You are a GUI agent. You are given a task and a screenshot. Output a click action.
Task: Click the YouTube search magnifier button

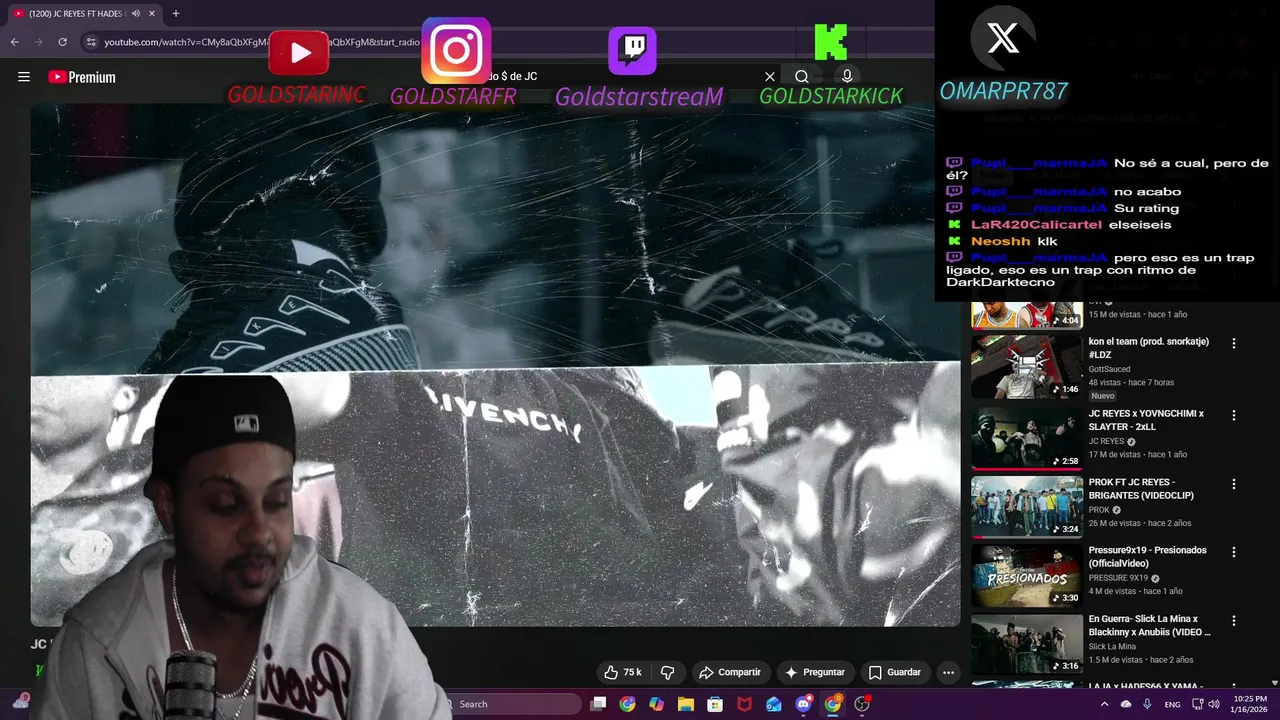click(801, 76)
